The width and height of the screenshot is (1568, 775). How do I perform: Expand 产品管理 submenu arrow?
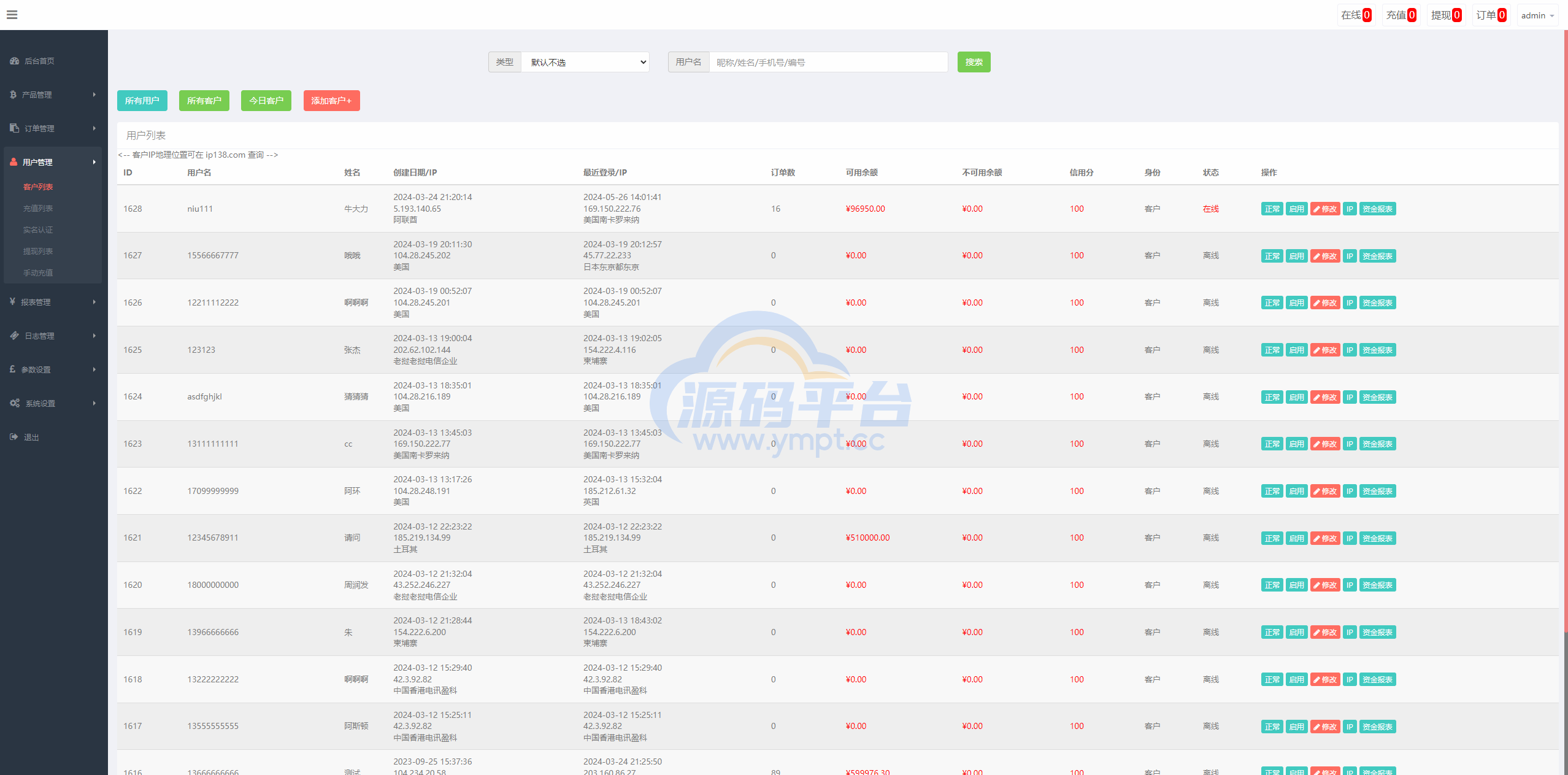pos(94,94)
